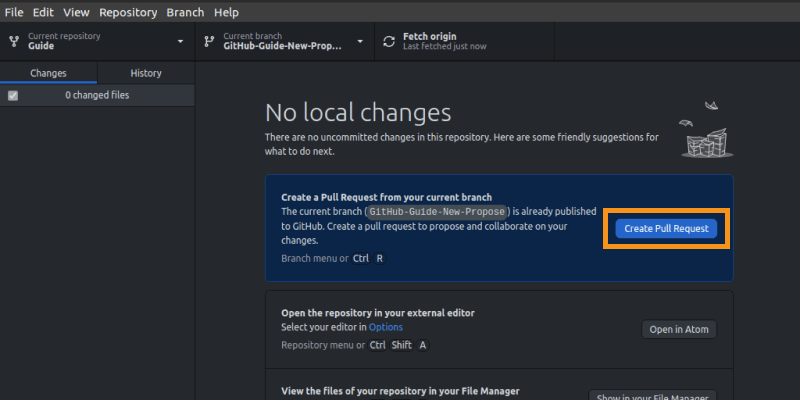Open the Repository menu
Image resolution: width=800 pixels, height=400 pixels.
[x=128, y=12]
